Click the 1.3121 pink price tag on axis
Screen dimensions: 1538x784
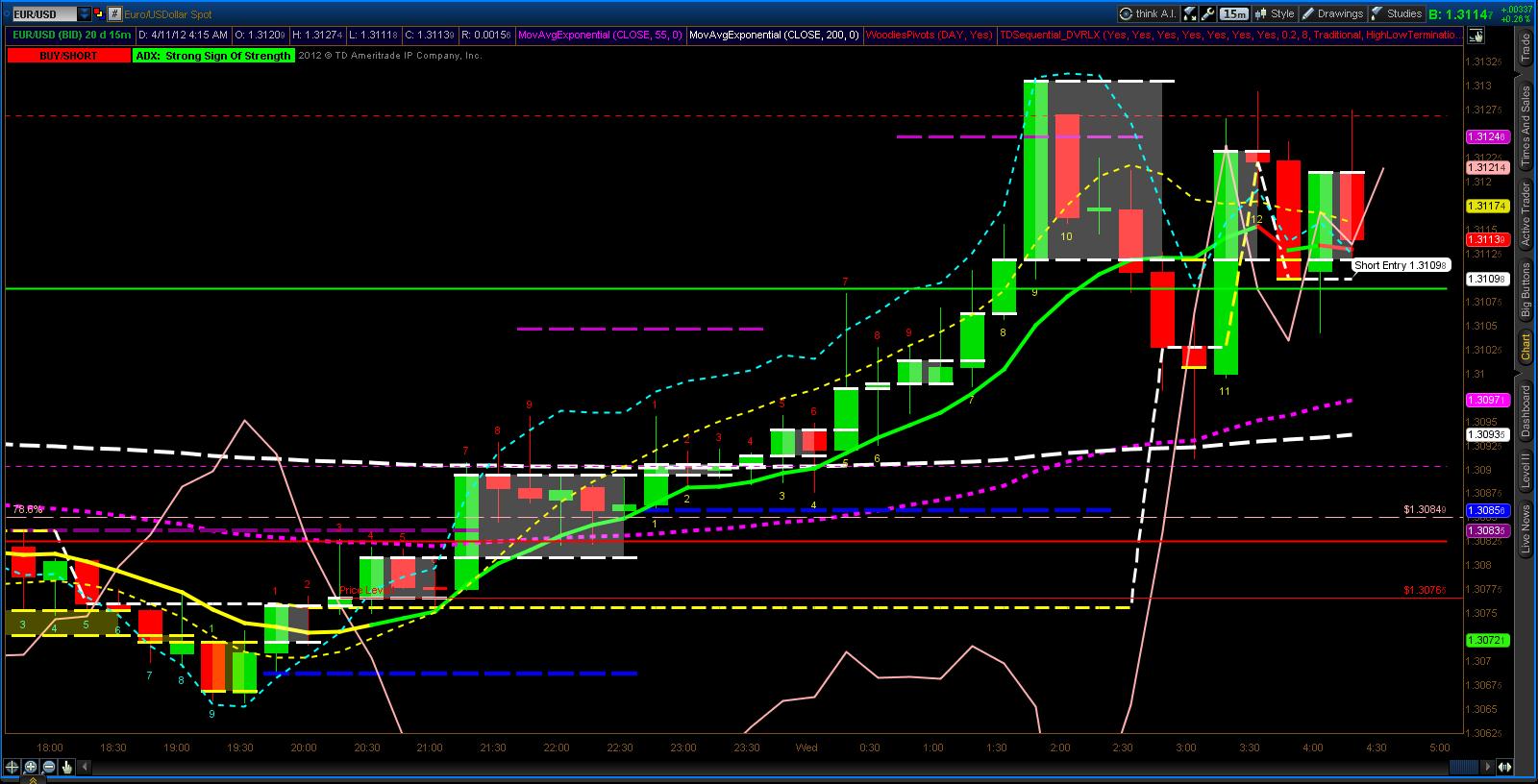coord(1486,167)
